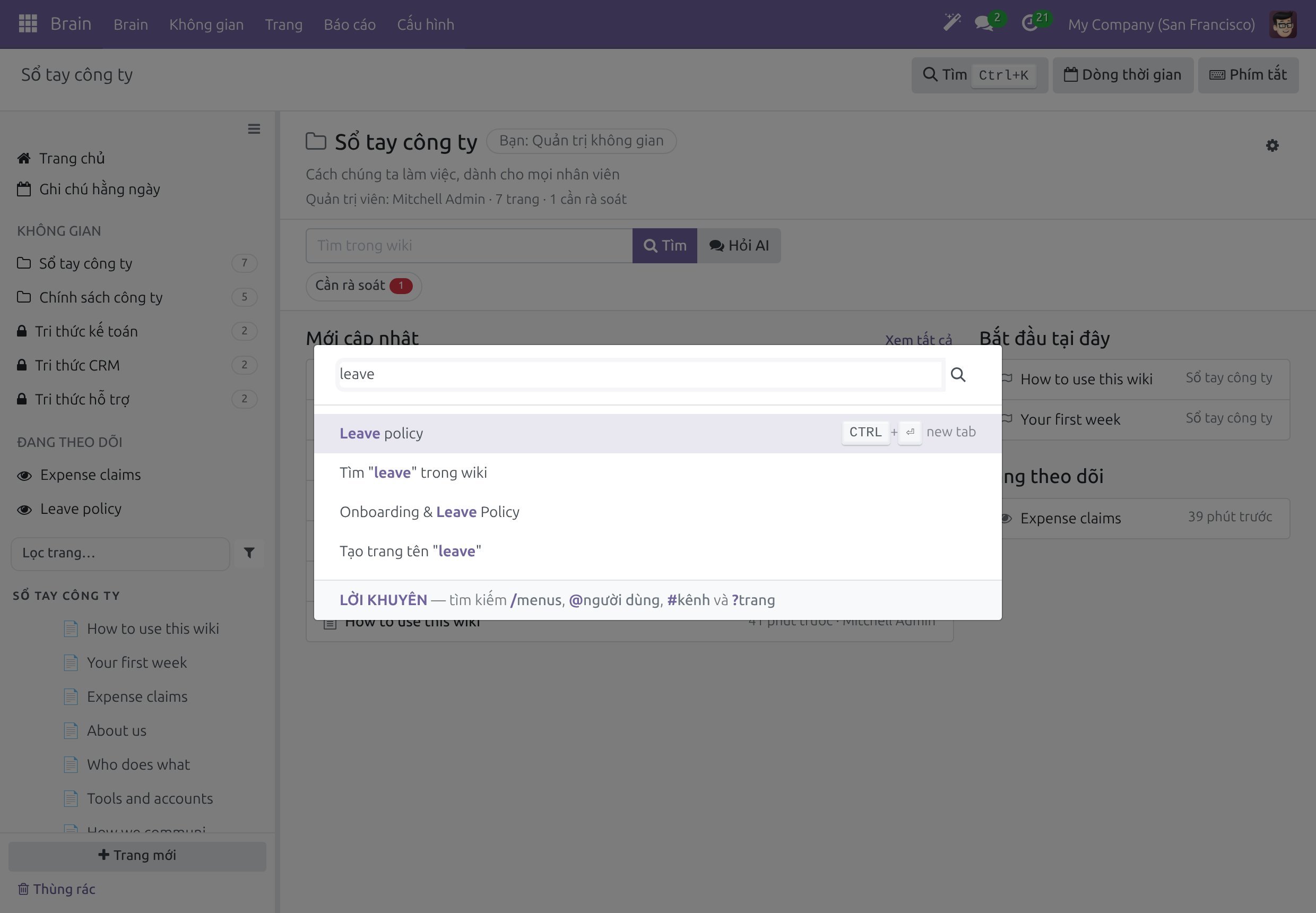Image resolution: width=1316 pixels, height=913 pixels.
Task: Choose Tạo trang tên "leave" option
Action: [657, 551]
